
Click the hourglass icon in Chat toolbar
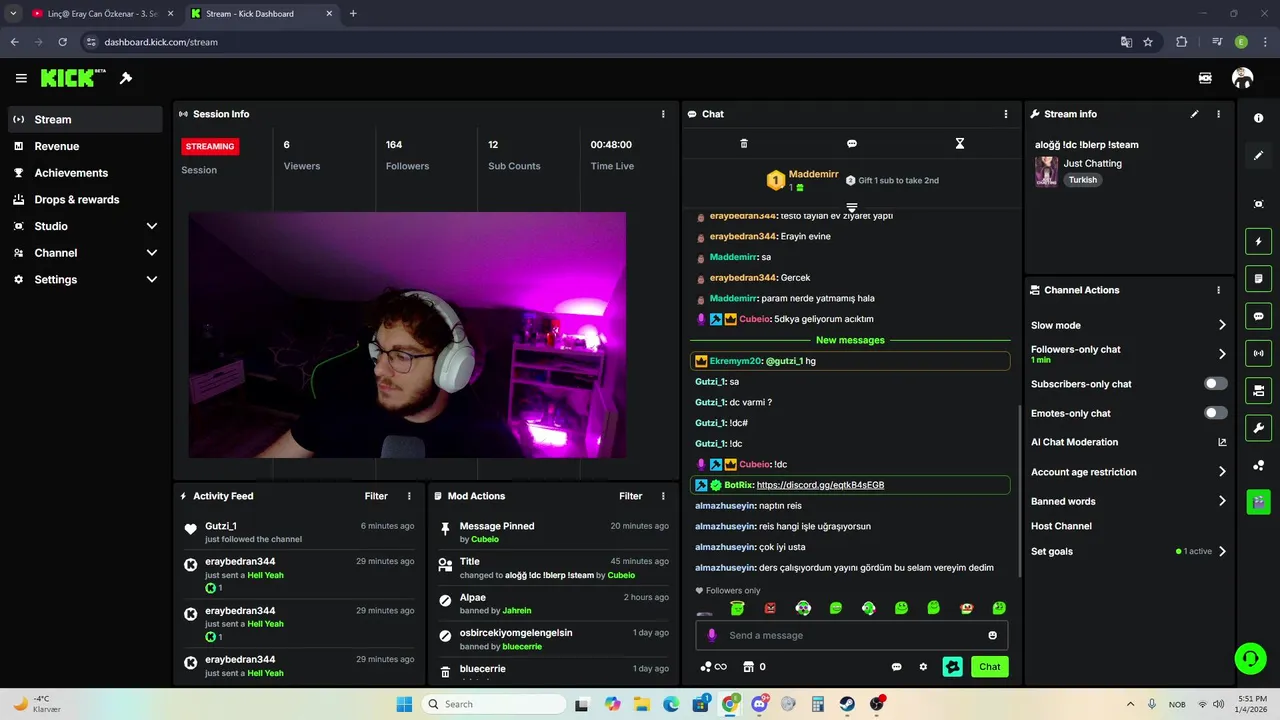(960, 144)
